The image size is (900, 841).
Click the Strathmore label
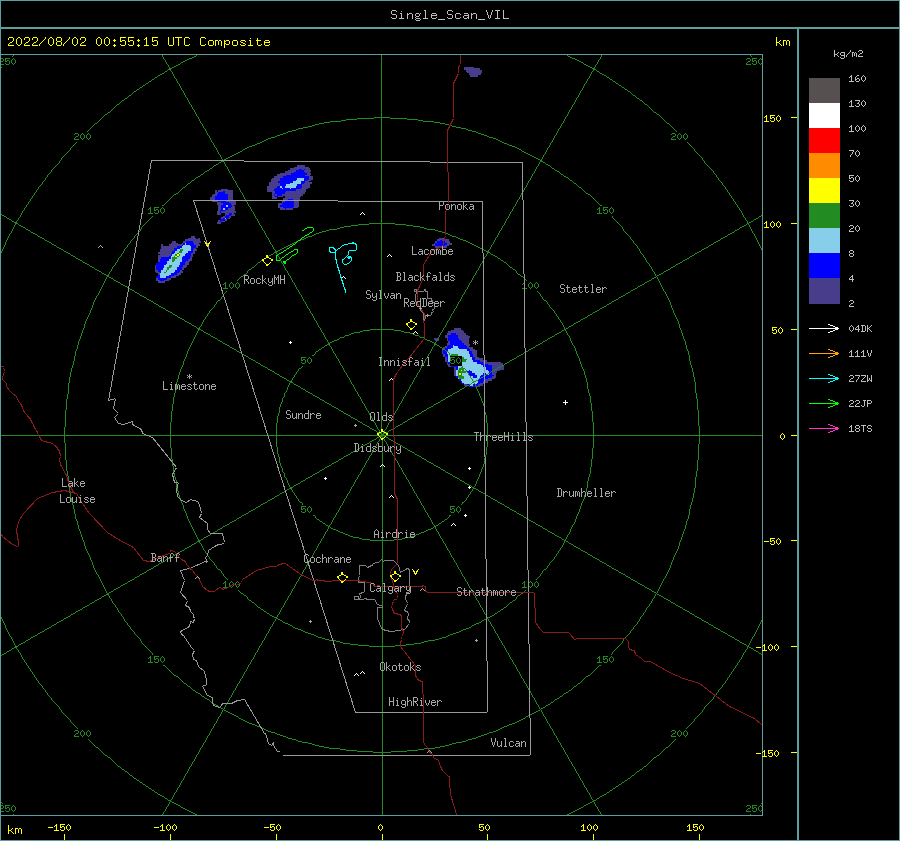tap(486, 592)
